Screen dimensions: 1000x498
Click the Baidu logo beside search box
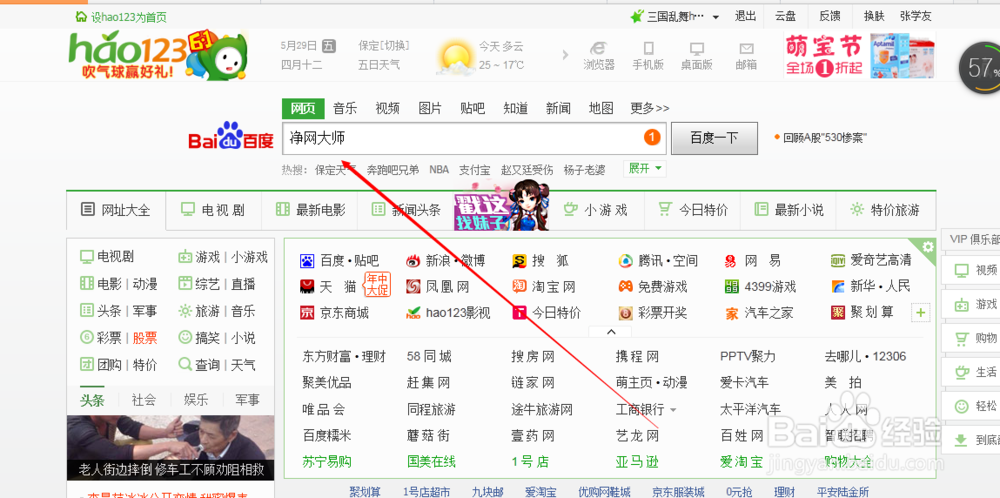[231, 137]
